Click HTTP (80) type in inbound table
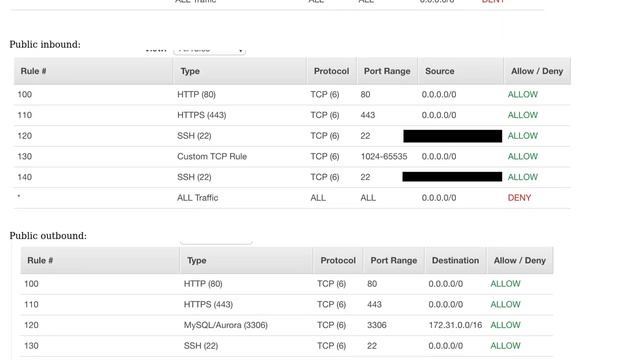 [x=196, y=94]
